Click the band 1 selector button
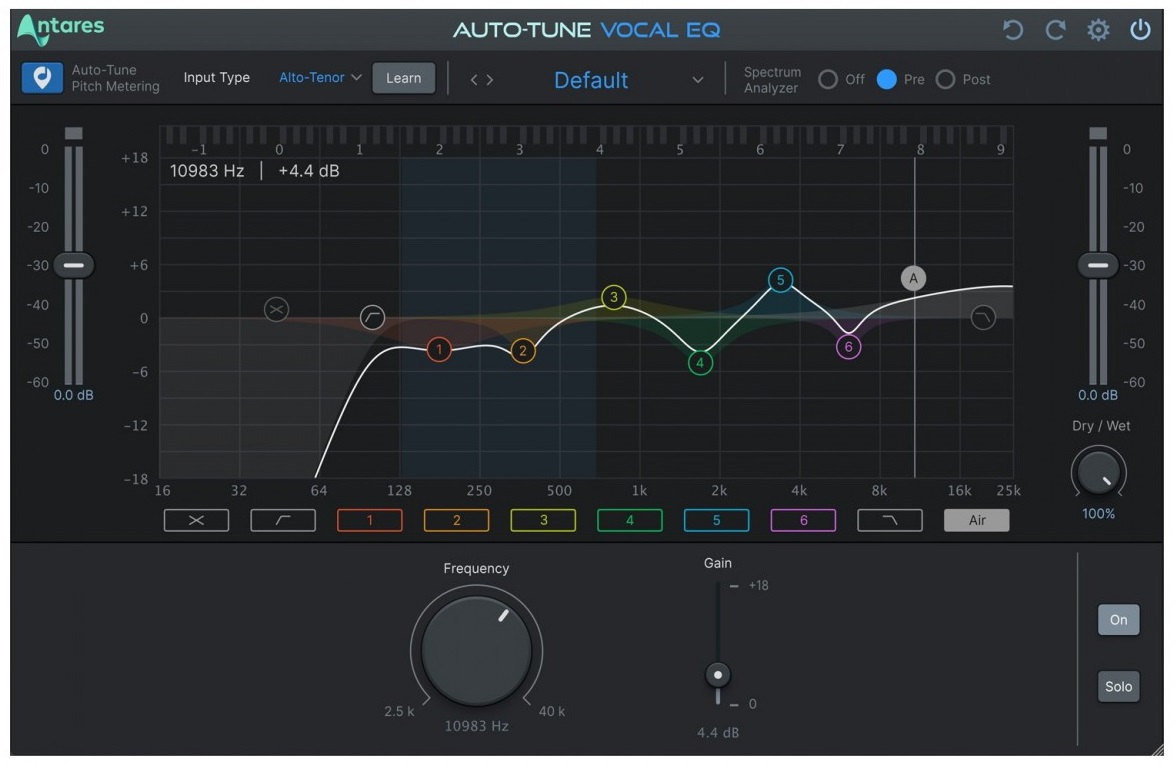 tap(369, 520)
